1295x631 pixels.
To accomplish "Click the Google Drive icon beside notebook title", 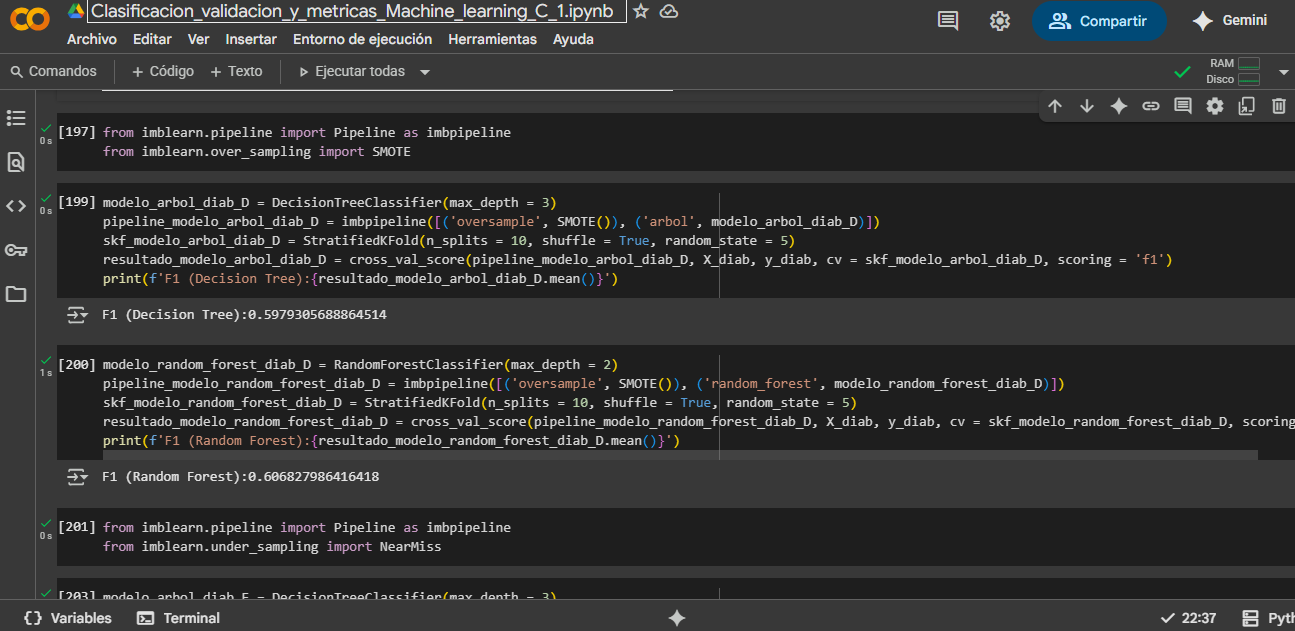I will pos(76,11).
